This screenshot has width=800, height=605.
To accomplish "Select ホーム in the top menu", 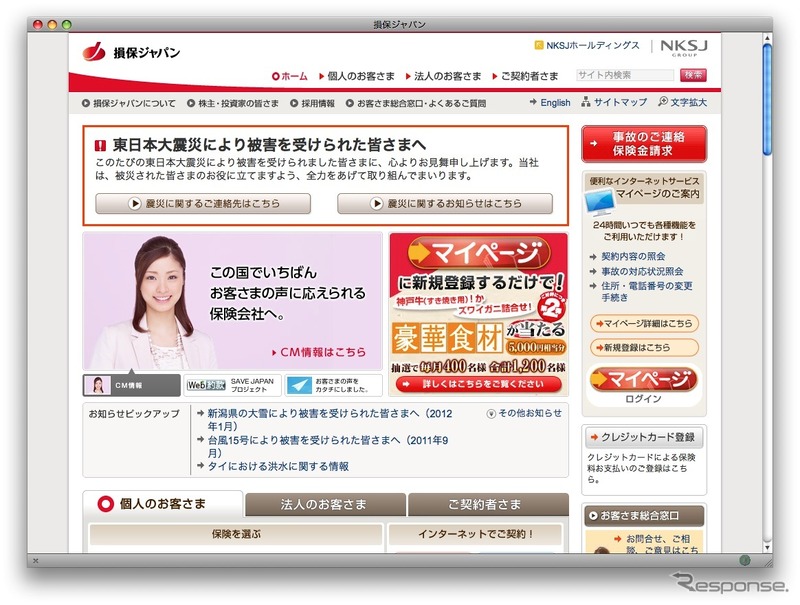I will pos(289,76).
